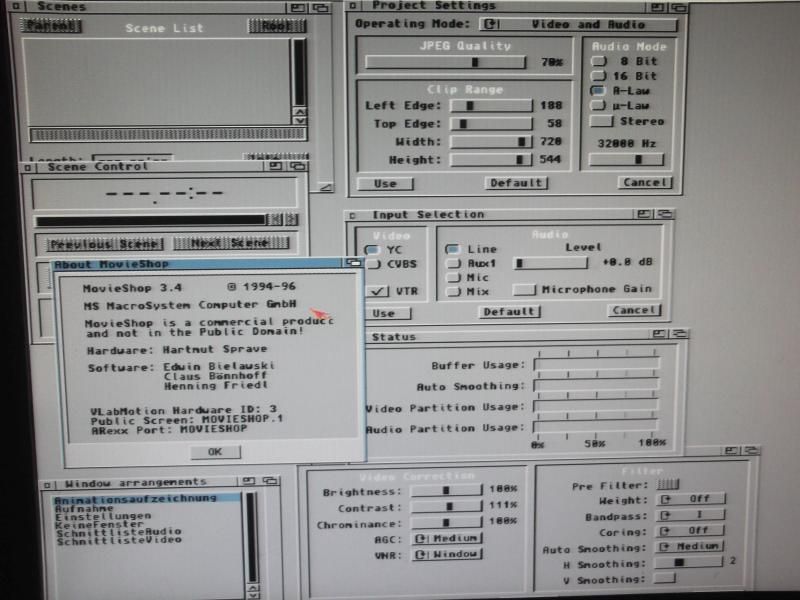Change the AGC Medium cycle gadget

point(446,538)
